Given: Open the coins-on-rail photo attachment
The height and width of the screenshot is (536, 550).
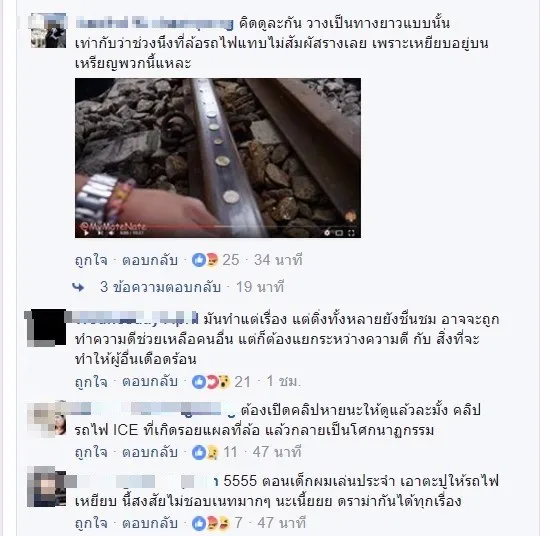Looking at the screenshot, I should coord(218,158).
